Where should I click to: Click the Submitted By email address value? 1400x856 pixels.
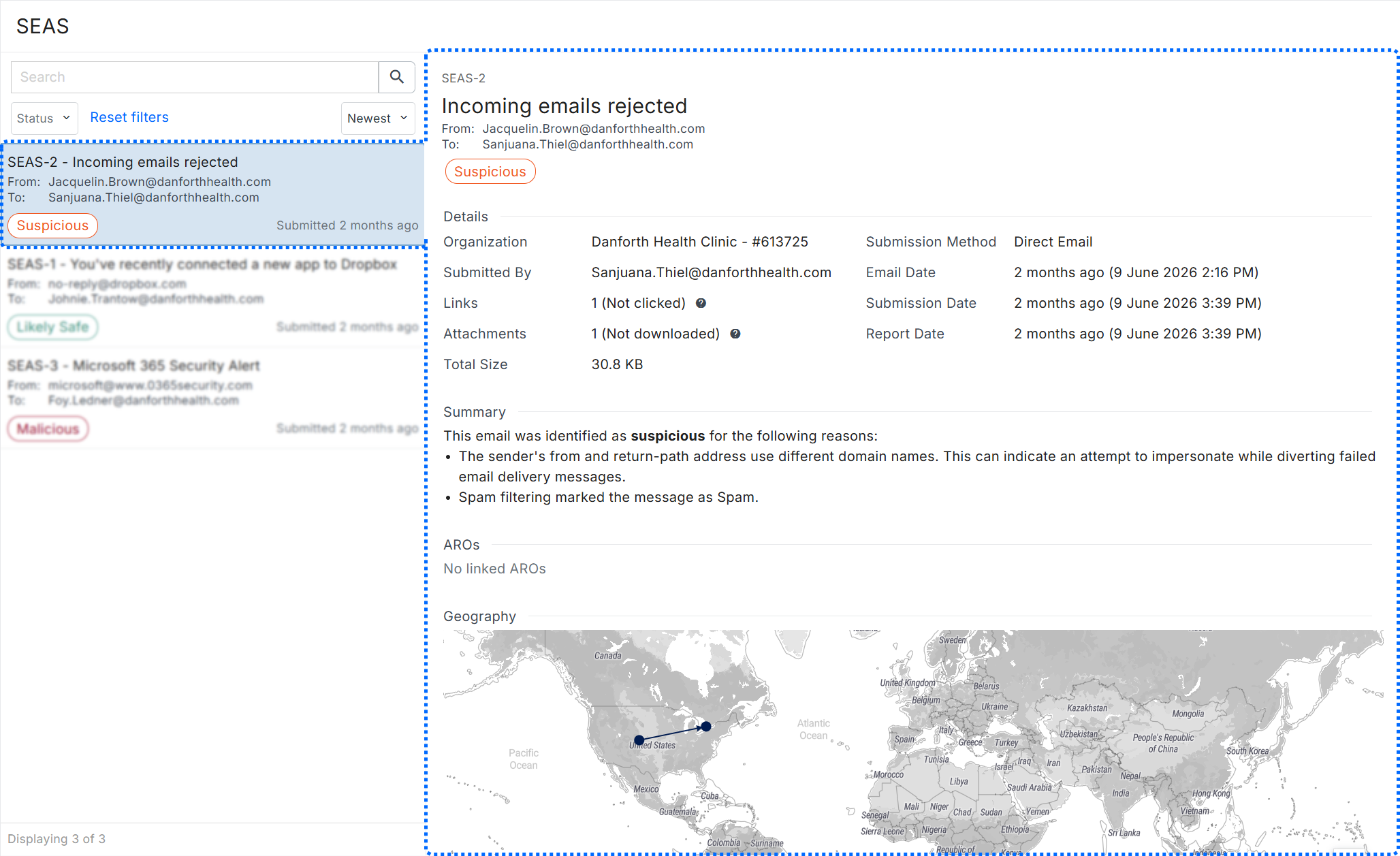[x=711, y=272]
